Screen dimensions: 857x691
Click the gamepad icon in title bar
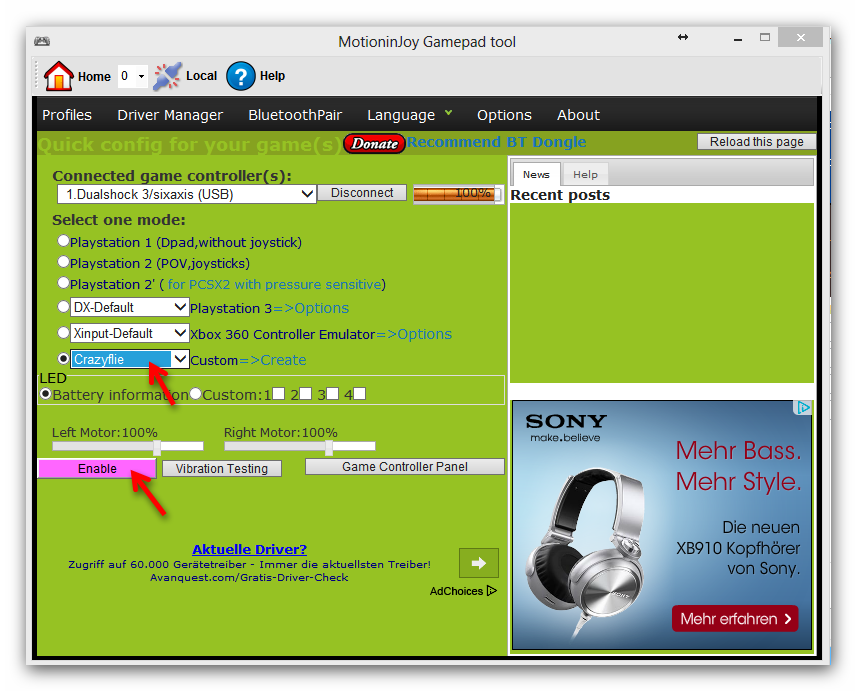click(41, 41)
